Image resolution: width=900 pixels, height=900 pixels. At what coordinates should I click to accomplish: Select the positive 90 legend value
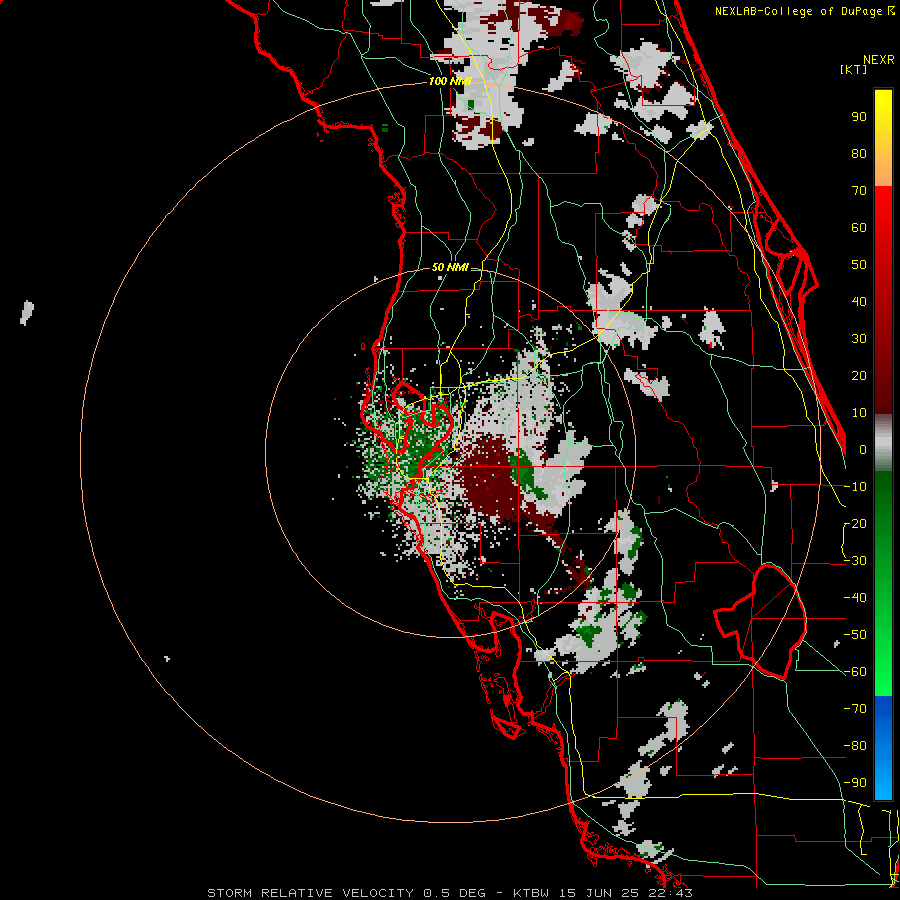859,117
